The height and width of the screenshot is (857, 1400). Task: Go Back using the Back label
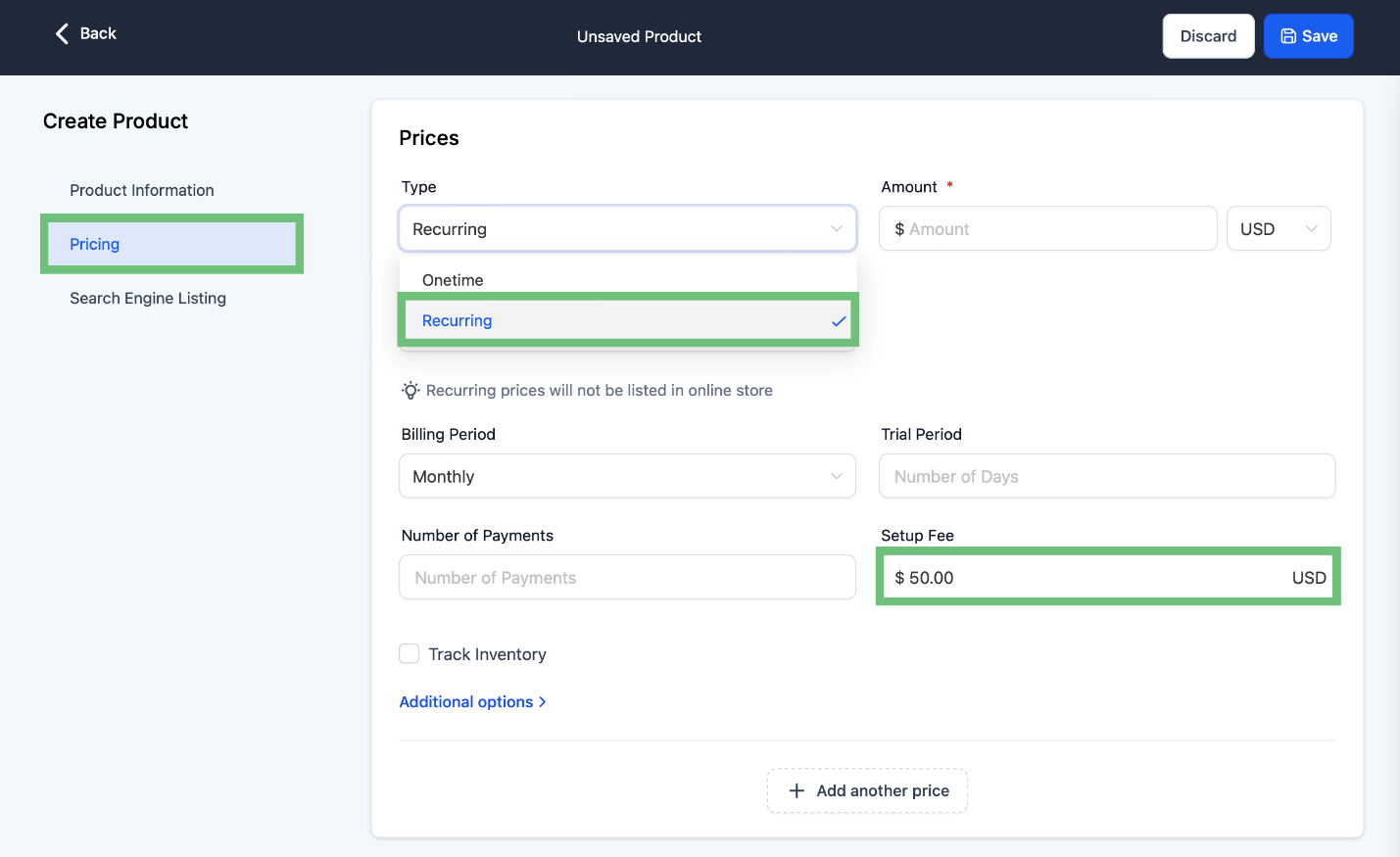point(98,33)
